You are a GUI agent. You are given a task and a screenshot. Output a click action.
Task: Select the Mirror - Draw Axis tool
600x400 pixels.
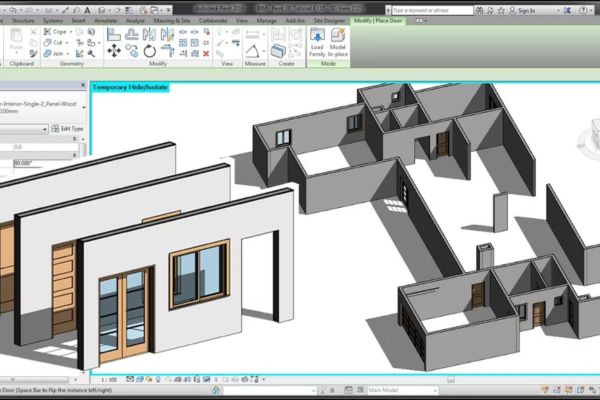click(x=167, y=35)
